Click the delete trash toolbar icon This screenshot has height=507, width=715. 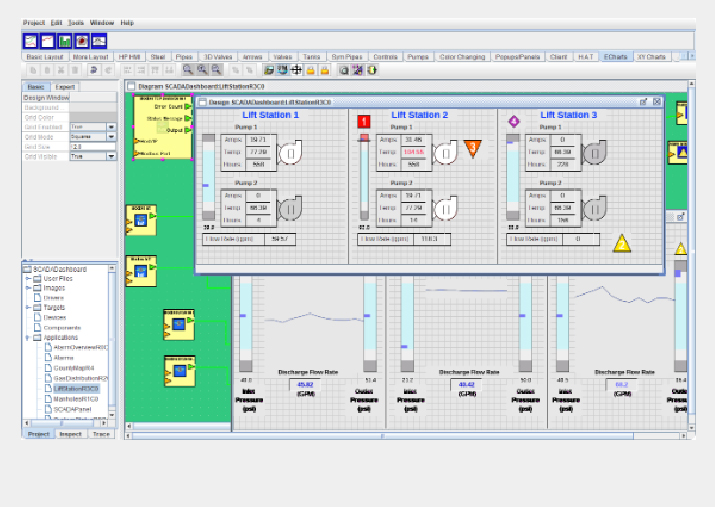pos(75,70)
